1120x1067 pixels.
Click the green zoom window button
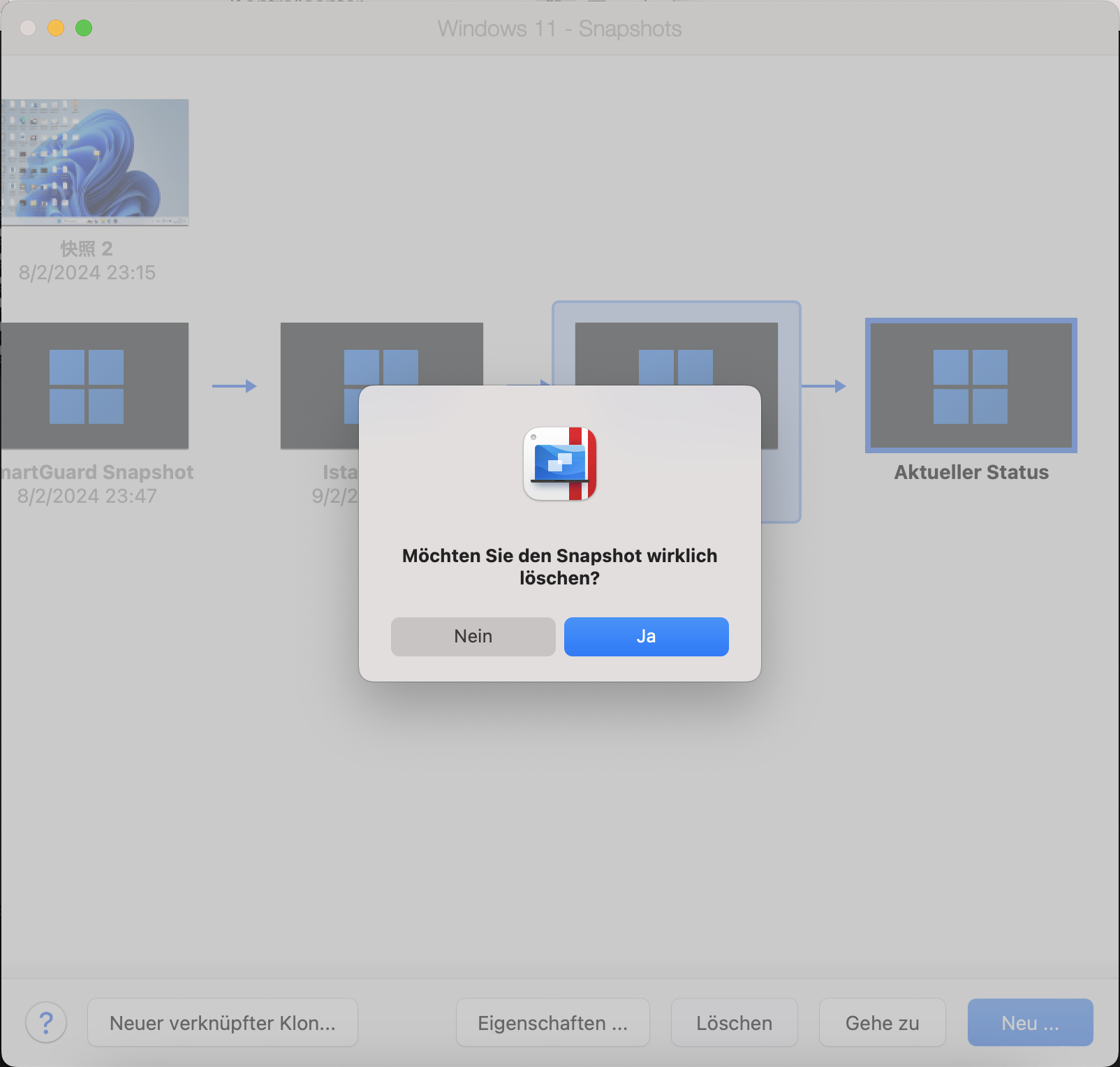[x=84, y=28]
